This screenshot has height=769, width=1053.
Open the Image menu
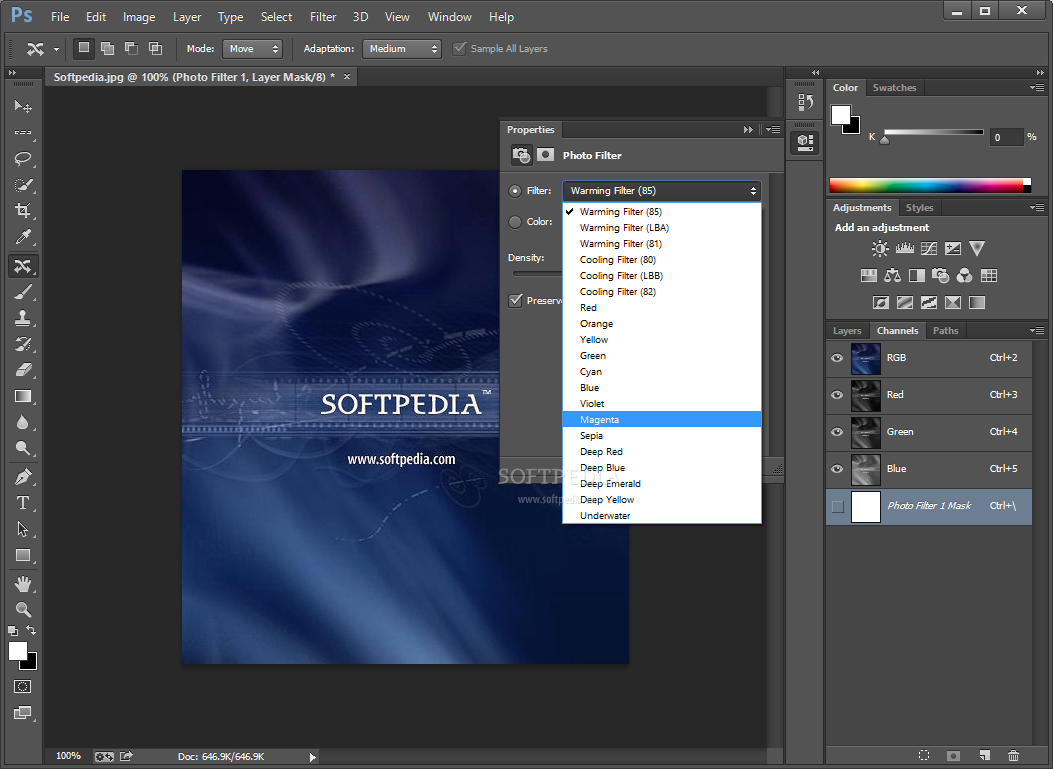click(139, 17)
